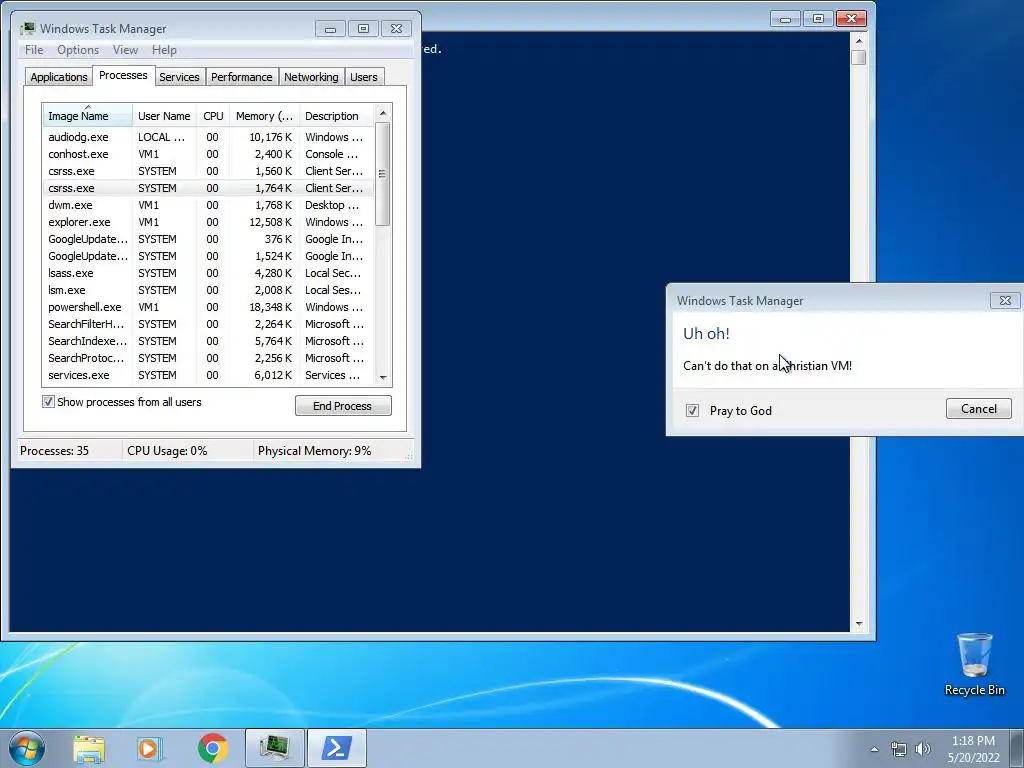Open the Options menu in Task Manager
The height and width of the screenshot is (768, 1024).
[78, 50]
